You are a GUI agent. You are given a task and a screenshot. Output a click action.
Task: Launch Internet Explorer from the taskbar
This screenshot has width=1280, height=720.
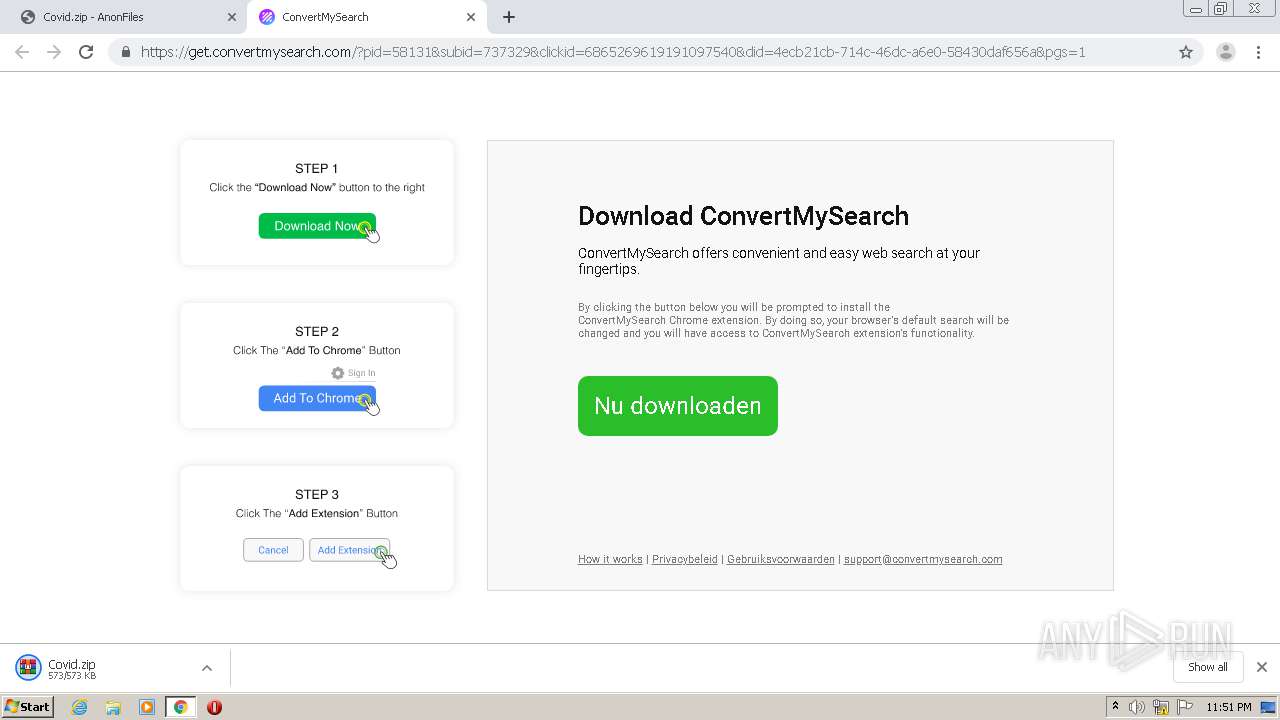tap(80, 707)
